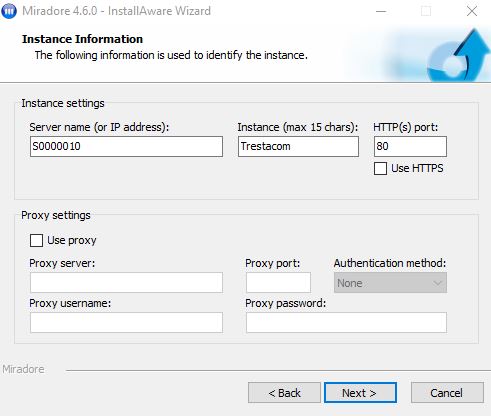This screenshot has height=416, width=491.
Task: Enable the Use HTTPS checkbox
Action: (x=380, y=168)
